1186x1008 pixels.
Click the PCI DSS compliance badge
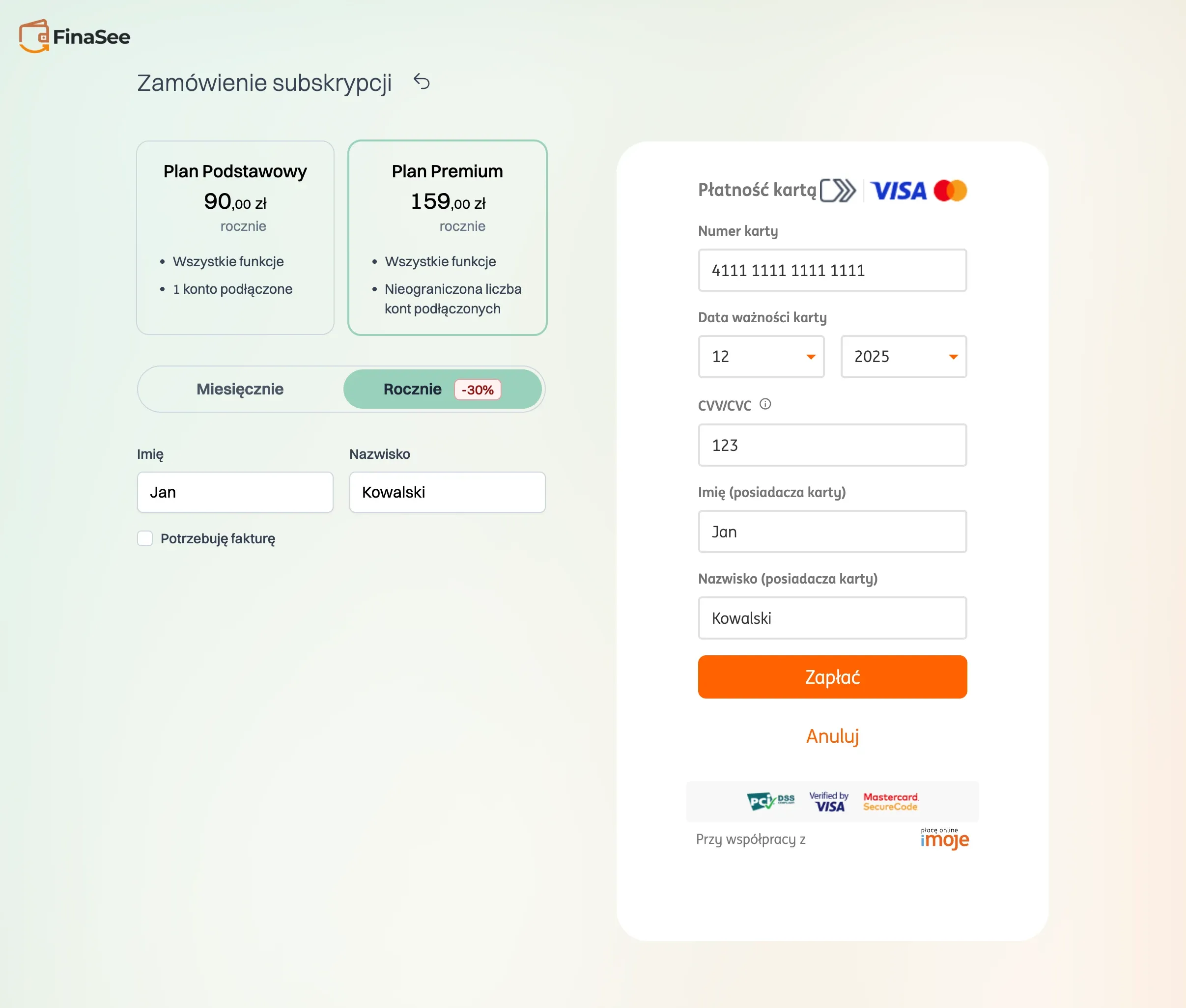[770, 801]
